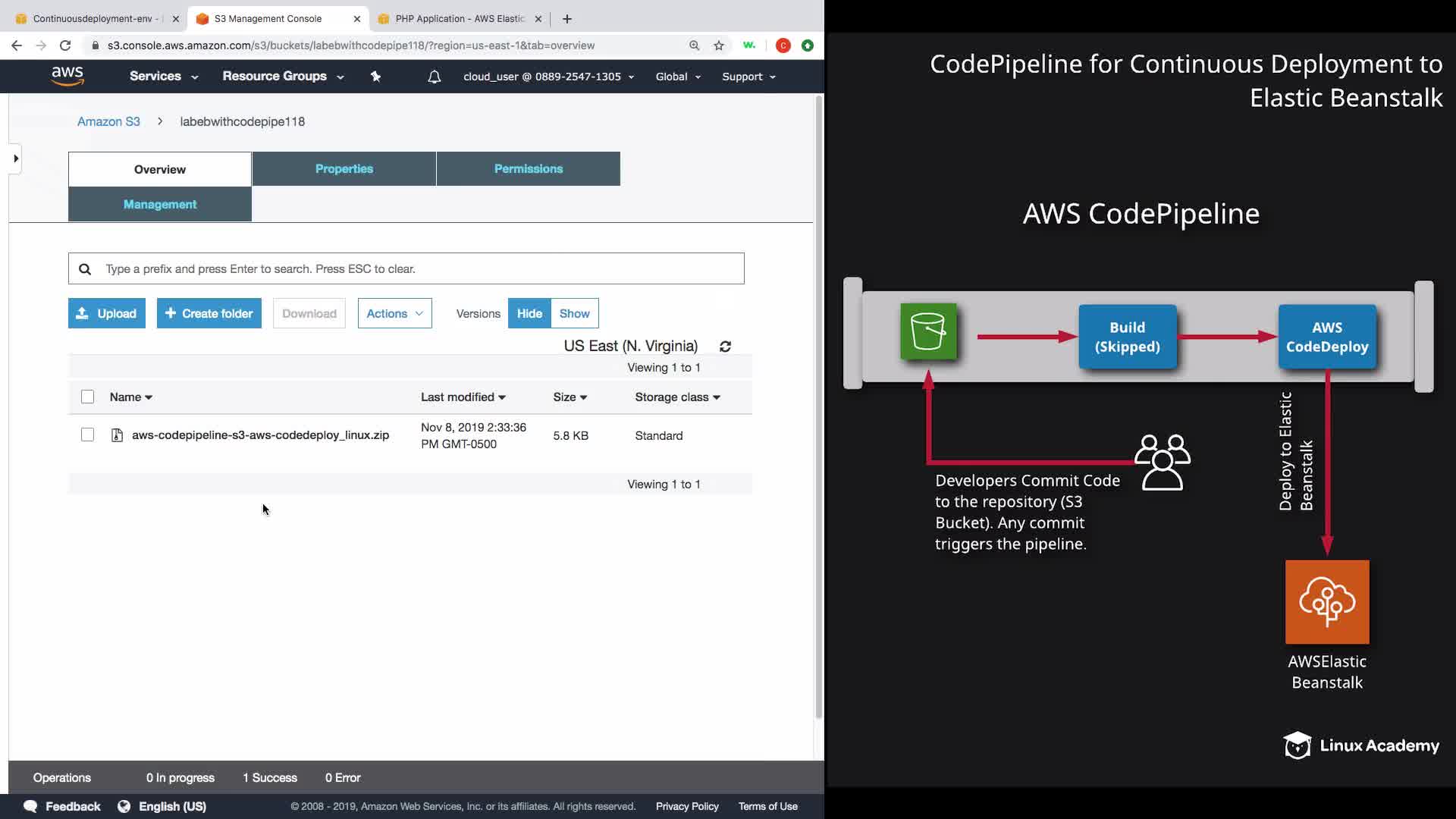The image size is (1456, 819).
Task: Click the refresh icon beside US East region
Action: point(725,347)
